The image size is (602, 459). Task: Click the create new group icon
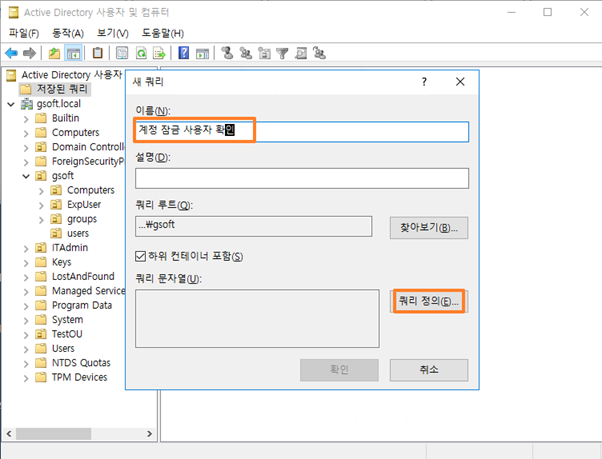(x=246, y=53)
